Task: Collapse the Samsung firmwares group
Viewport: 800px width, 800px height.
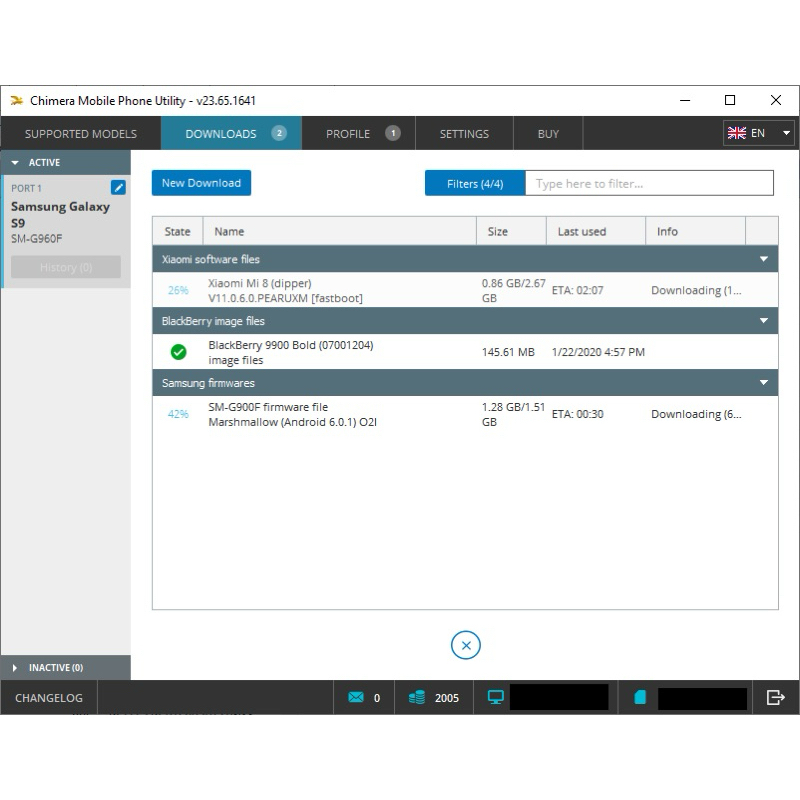Action: coord(764,383)
